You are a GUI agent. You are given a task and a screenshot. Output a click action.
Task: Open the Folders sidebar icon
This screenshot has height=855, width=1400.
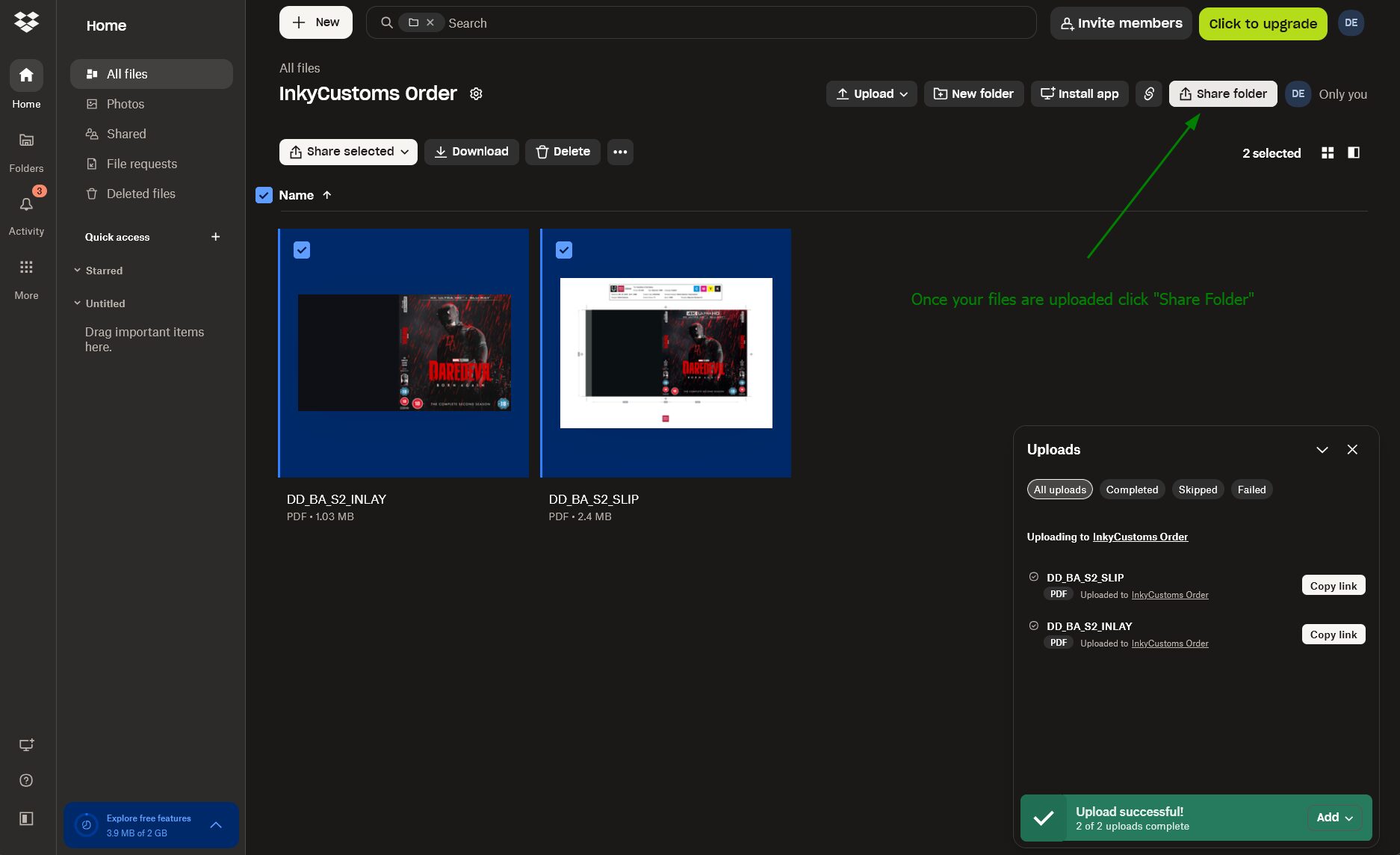pos(26,140)
